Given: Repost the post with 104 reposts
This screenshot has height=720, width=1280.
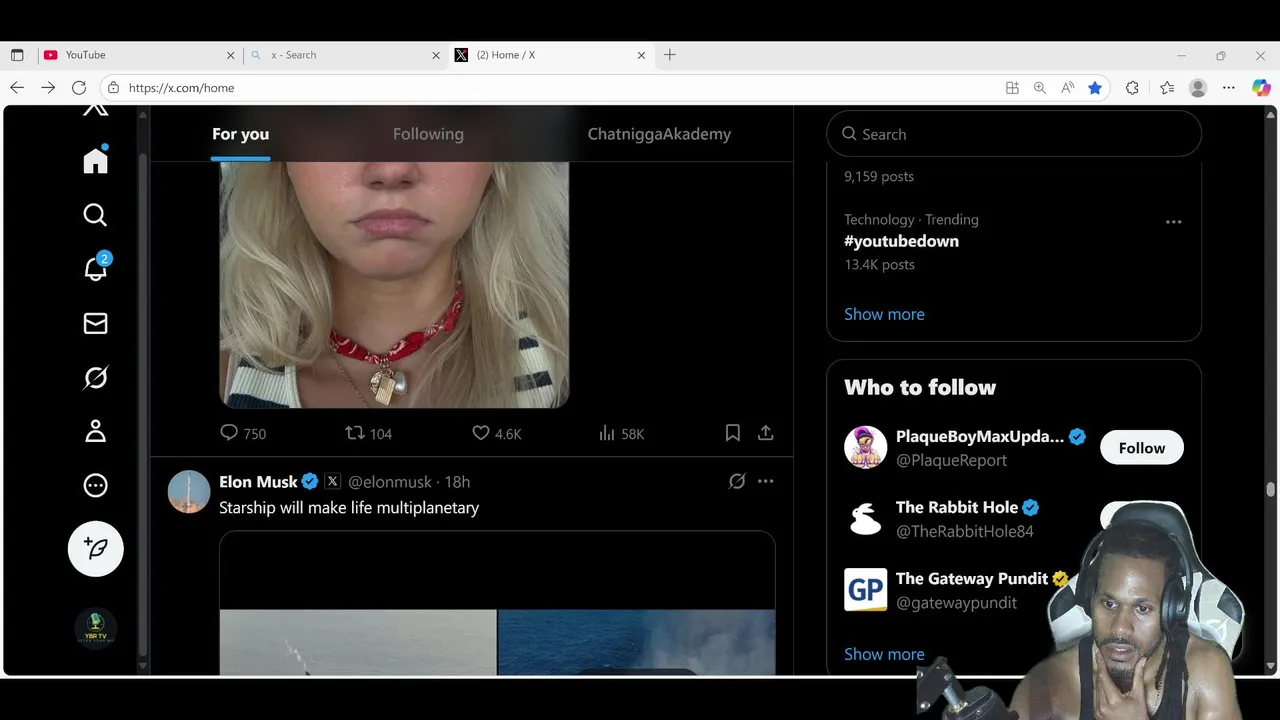Looking at the screenshot, I should pyautogui.click(x=368, y=433).
